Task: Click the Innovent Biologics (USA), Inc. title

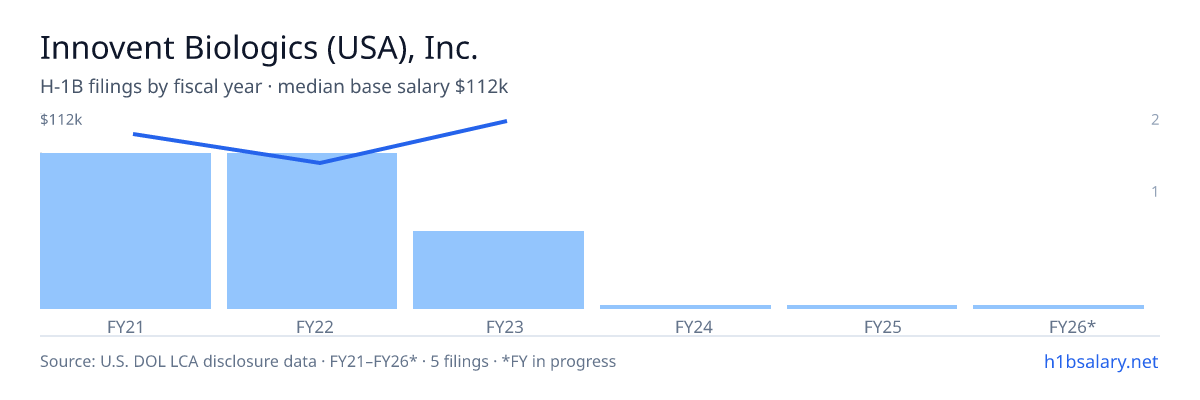Action: [259, 48]
